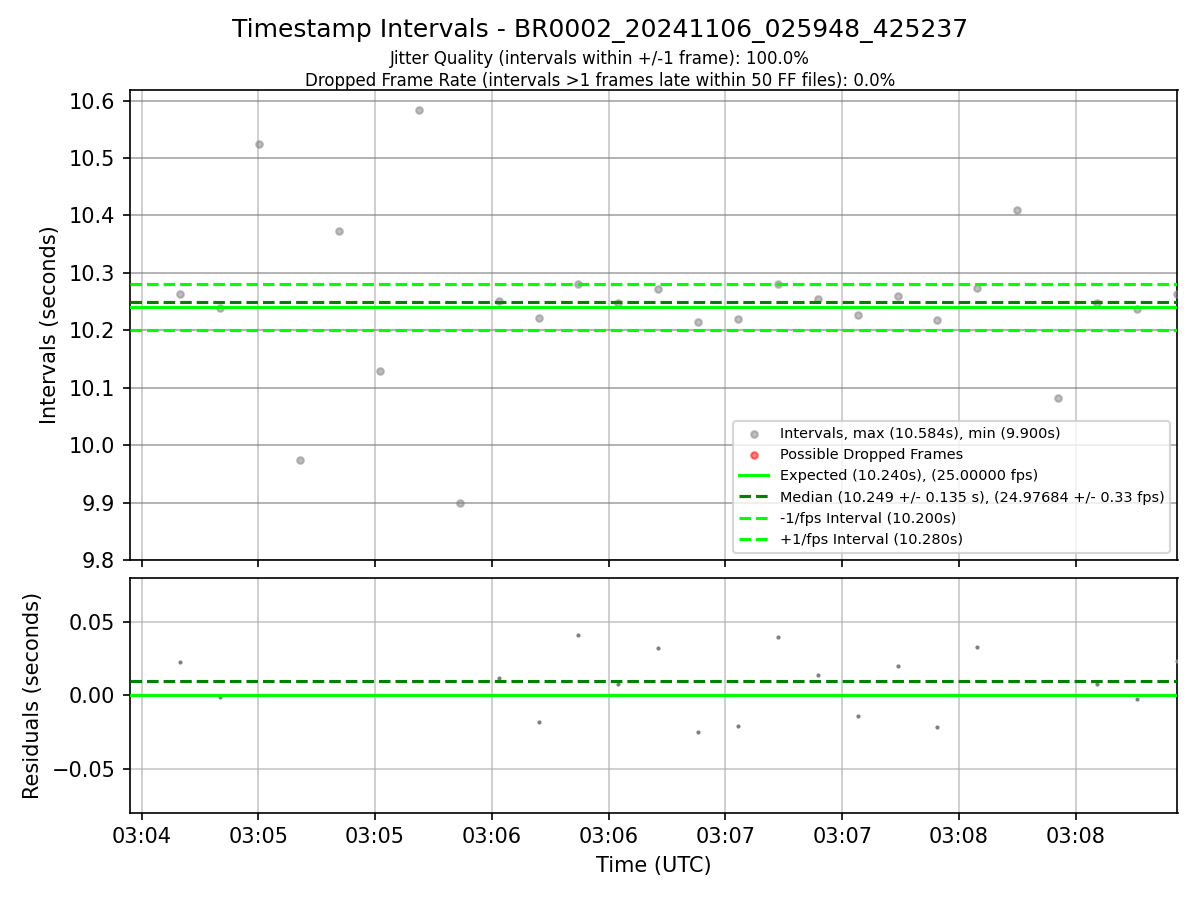Screen dimensions: 1200x900
Task: Click the "Residuals (seconds)" y-axis label
Action: pos(32,696)
